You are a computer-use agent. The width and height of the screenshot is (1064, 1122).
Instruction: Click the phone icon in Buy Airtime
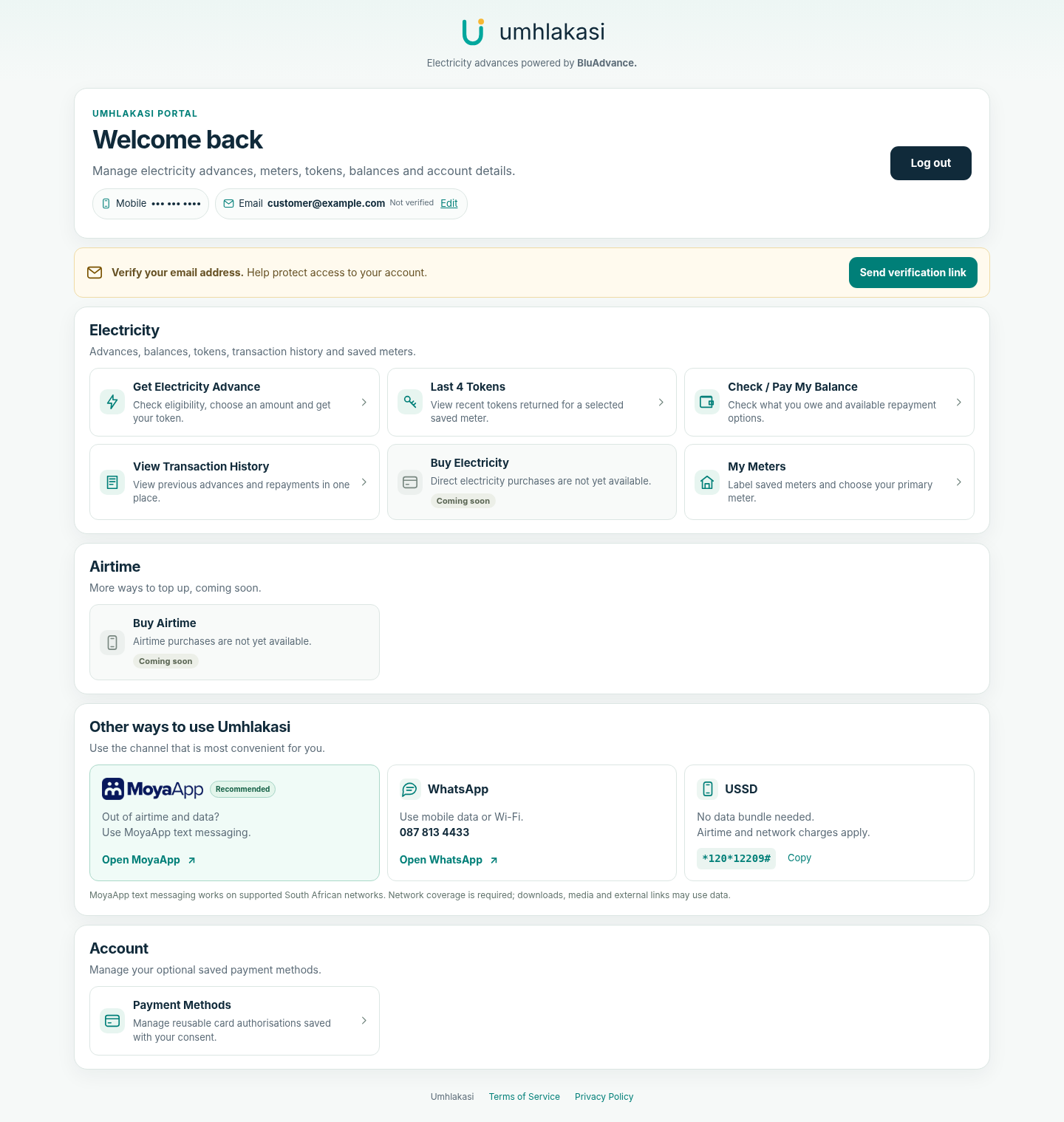(112, 643)
